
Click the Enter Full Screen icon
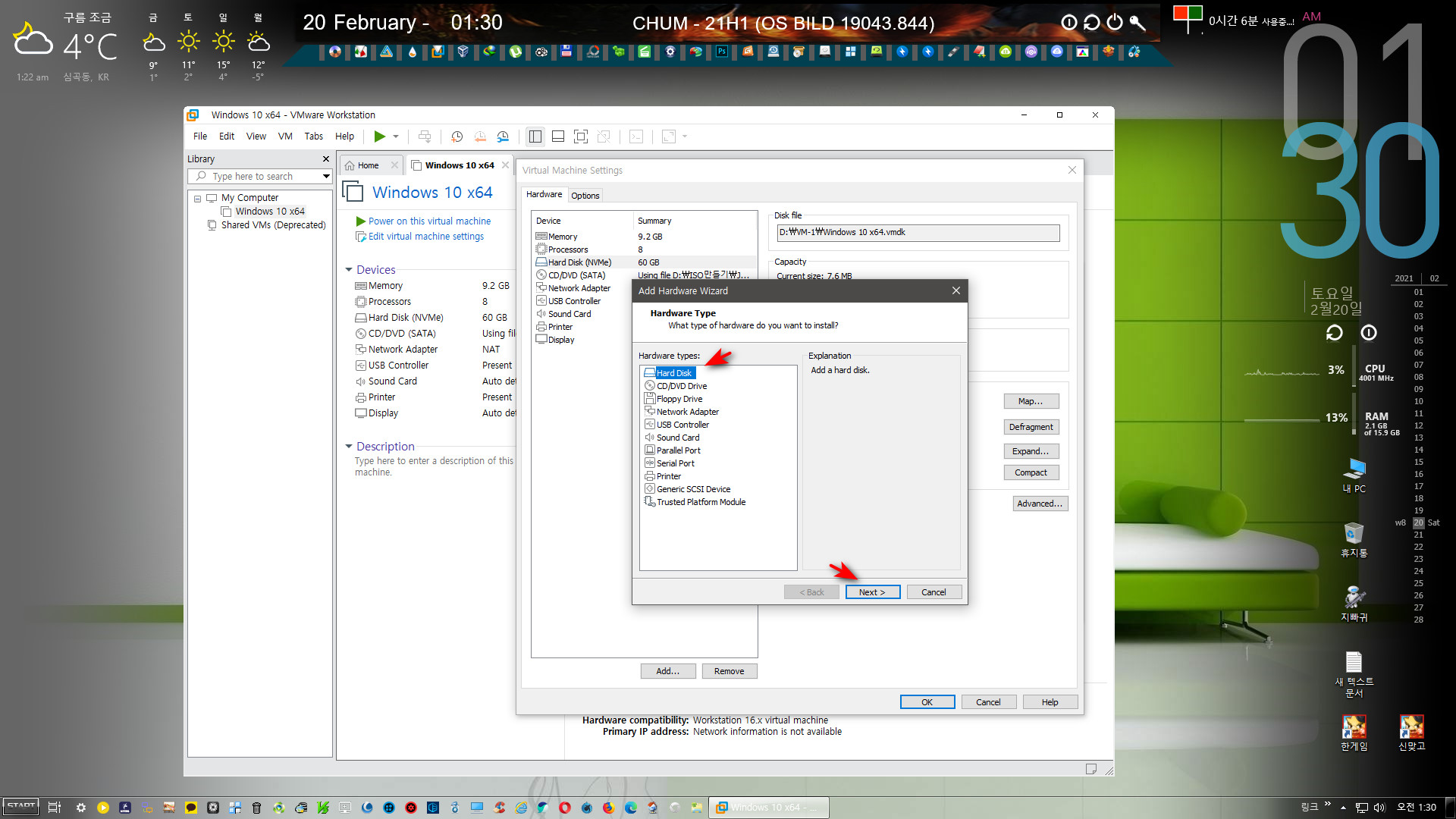(581, 136)
